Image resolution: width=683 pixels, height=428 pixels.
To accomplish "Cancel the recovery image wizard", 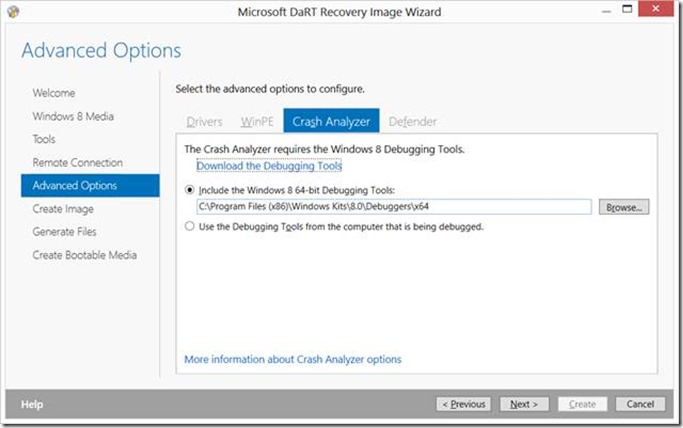I will 640,404.
